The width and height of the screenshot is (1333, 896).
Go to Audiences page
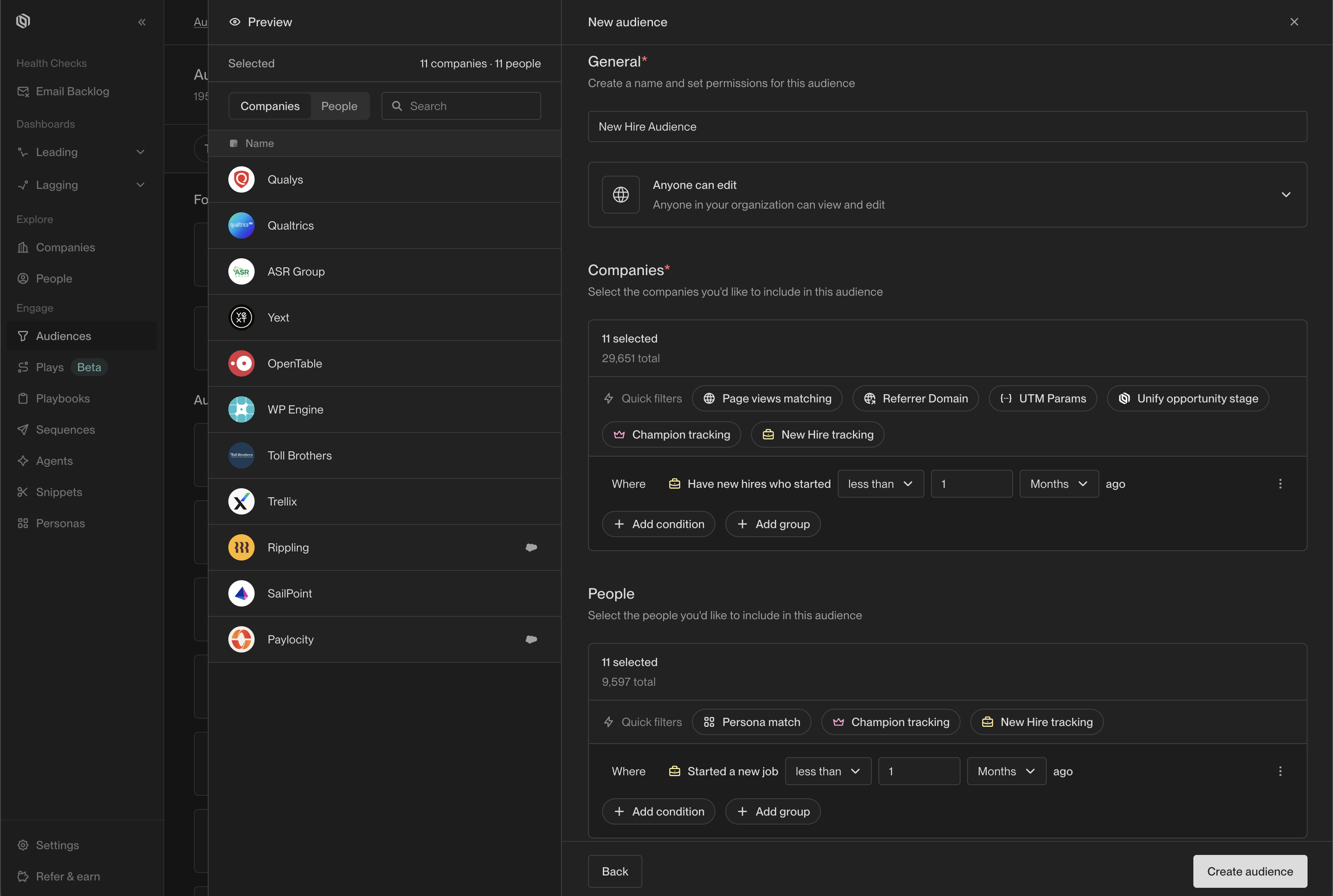(x=82, y=336)
